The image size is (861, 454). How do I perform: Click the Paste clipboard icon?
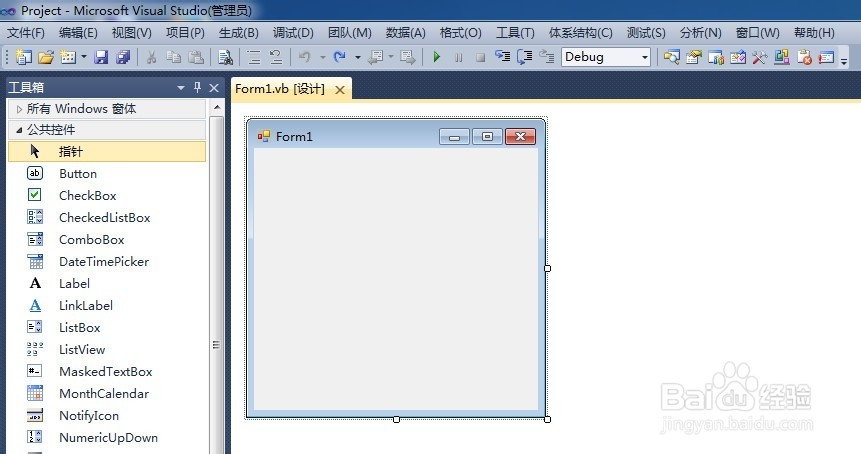[195, 57]
